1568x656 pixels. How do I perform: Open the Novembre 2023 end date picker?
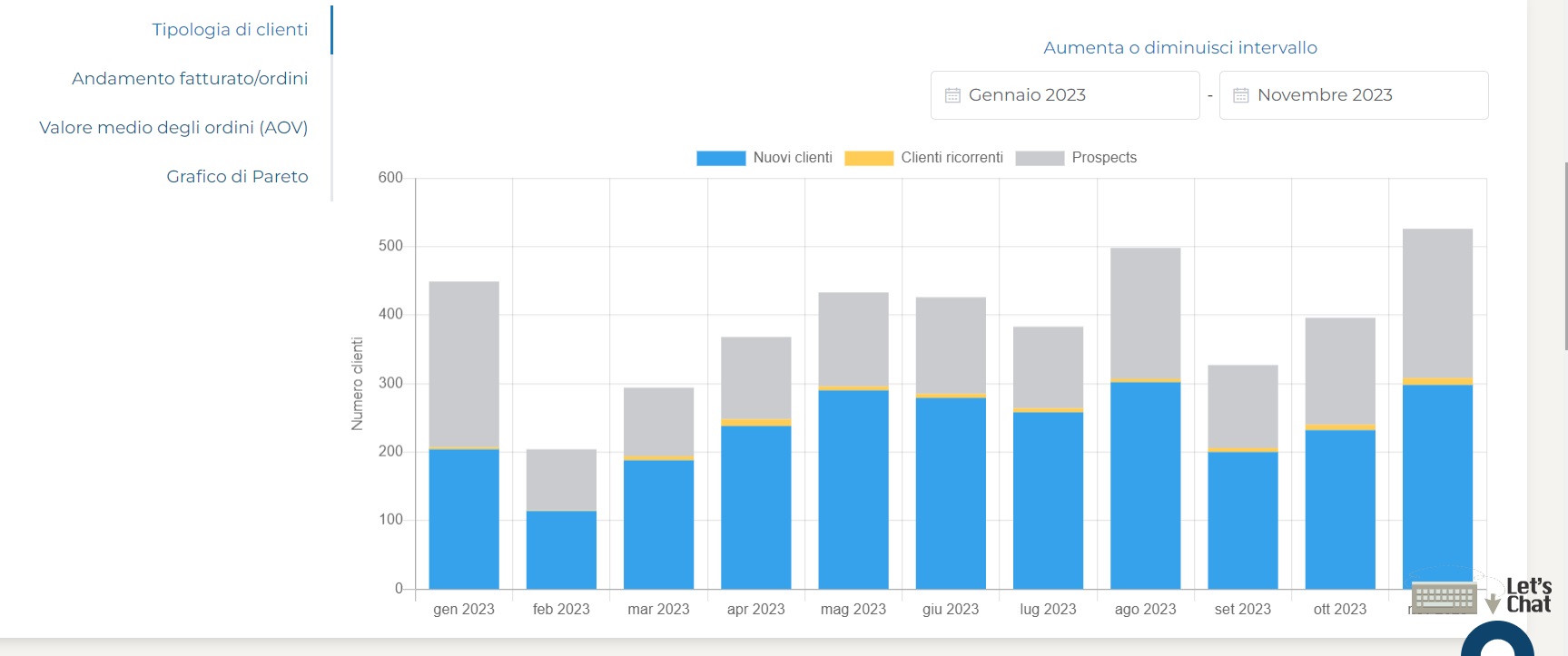1354,95
